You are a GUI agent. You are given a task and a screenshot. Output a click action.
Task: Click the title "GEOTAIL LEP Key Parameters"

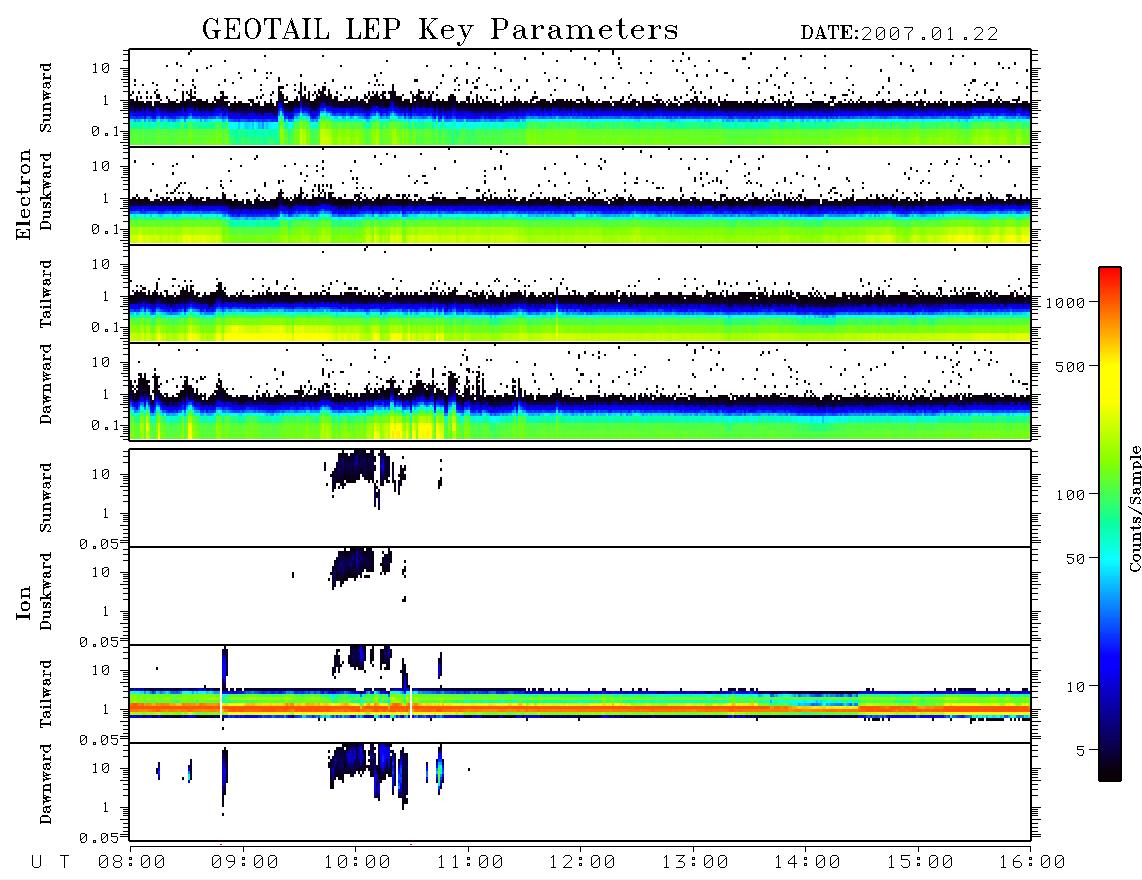(x=440, y=29)
